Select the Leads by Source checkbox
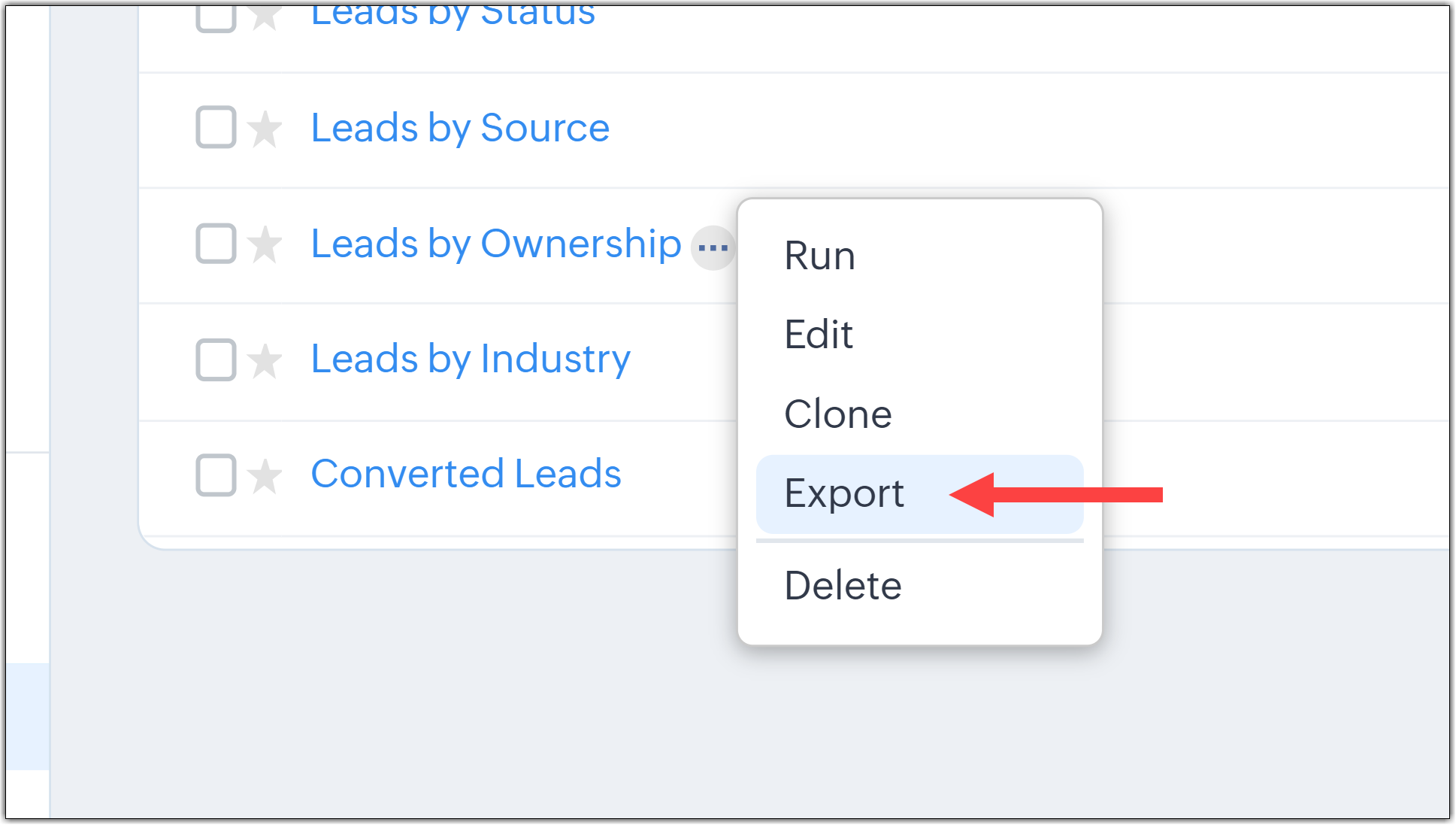1456x825 pixels. point(216,127)
